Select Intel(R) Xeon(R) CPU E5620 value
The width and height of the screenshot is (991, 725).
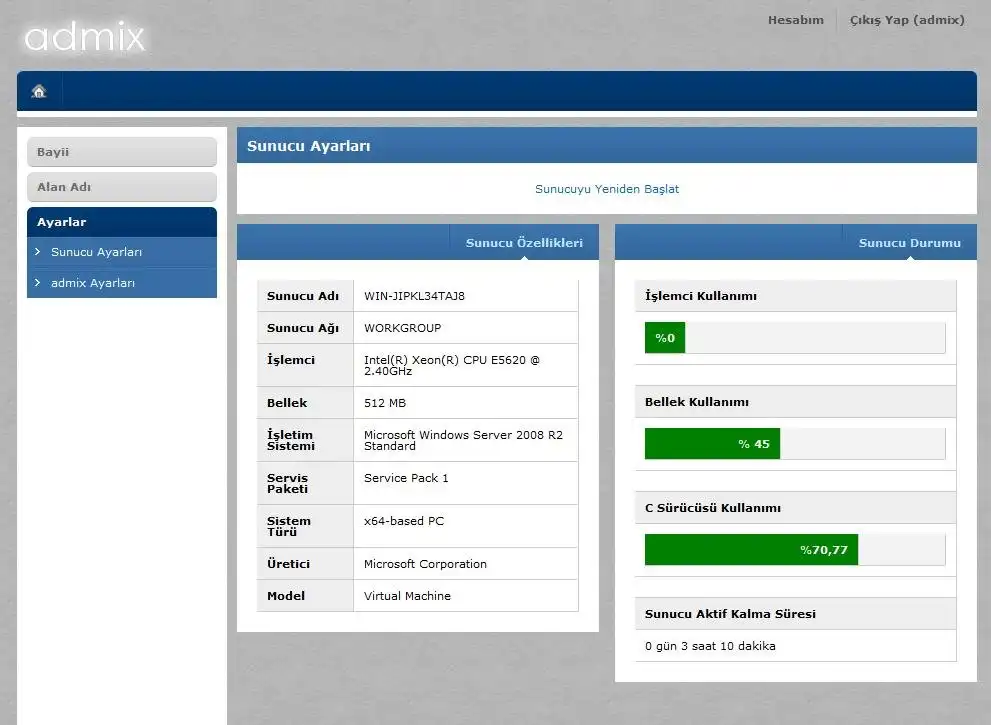[452, 365]
